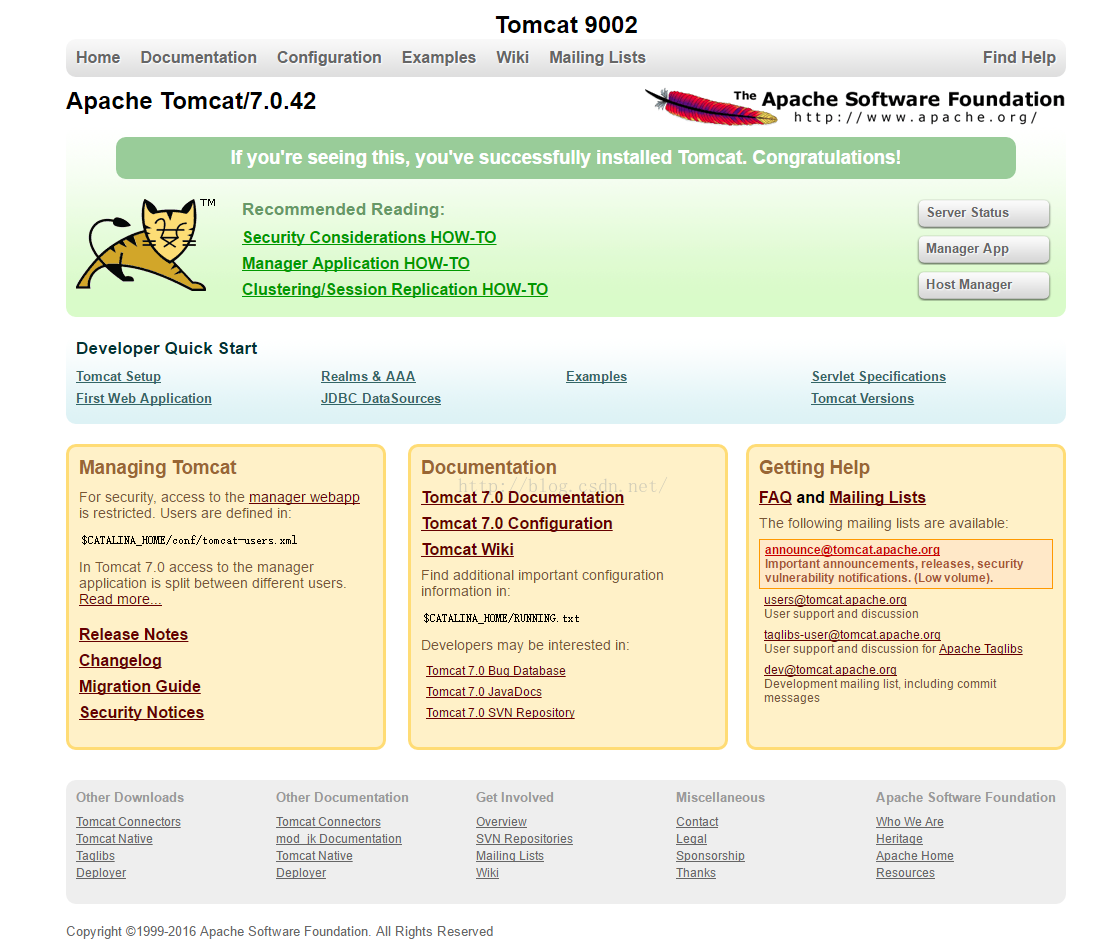Open the Tomcat Versions link

click(862, 398)
